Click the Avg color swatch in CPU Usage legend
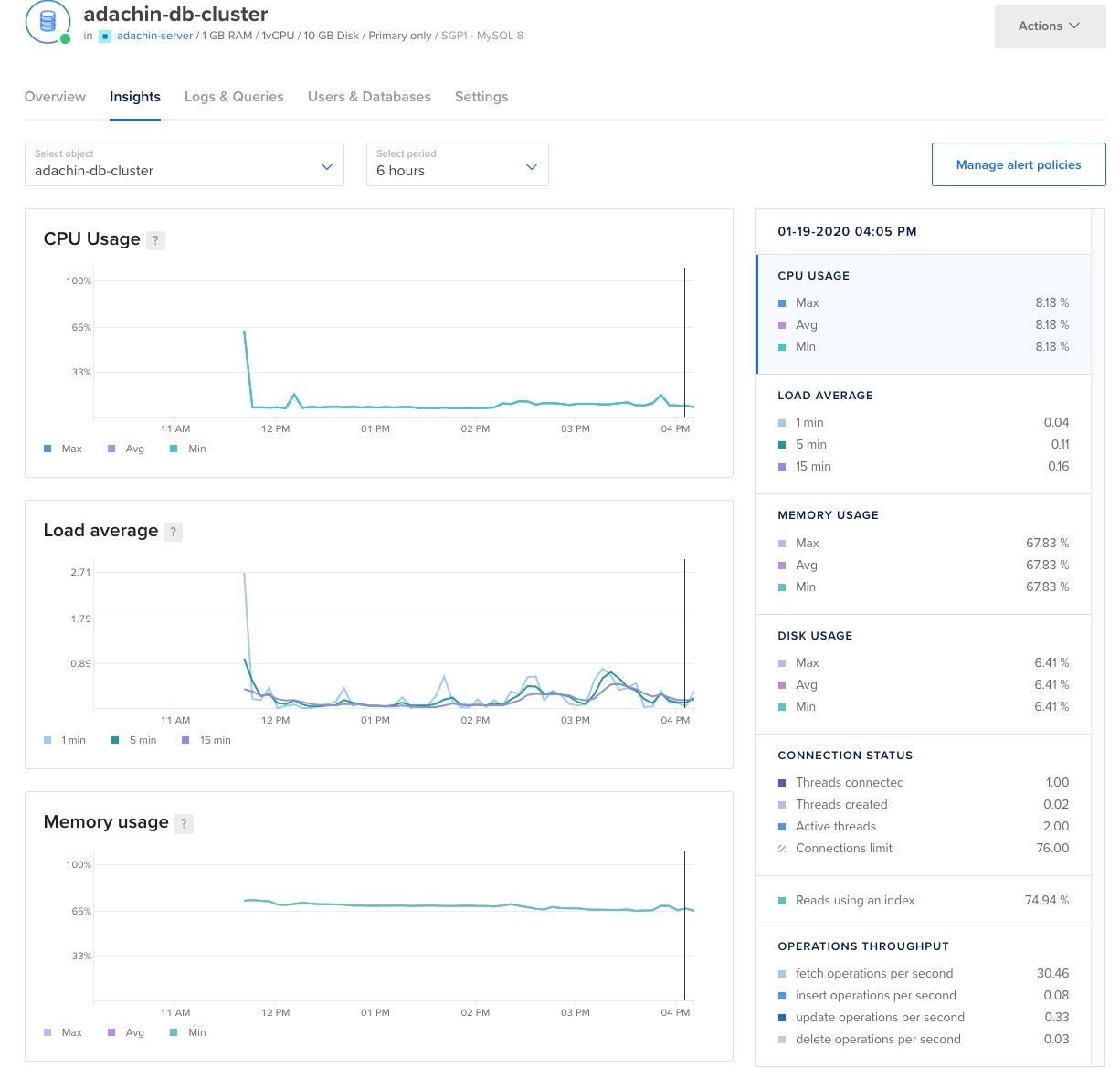The image size is (1120, 1068). point(111,449)
